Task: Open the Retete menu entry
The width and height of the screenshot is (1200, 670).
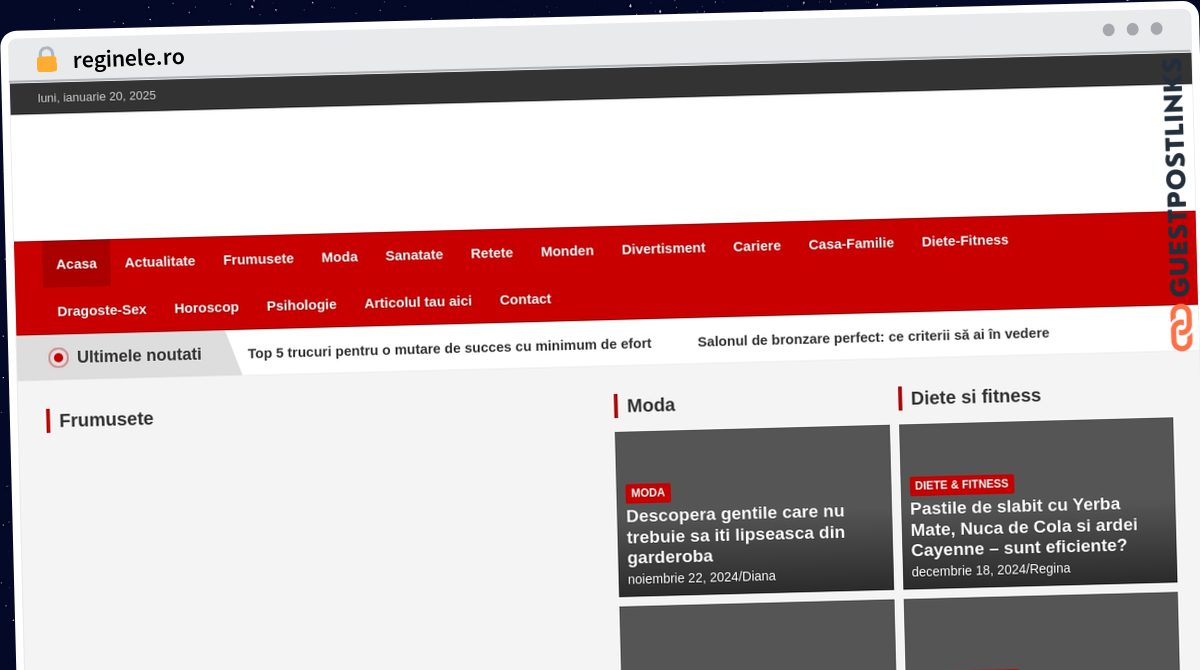Action: point(492,253)
